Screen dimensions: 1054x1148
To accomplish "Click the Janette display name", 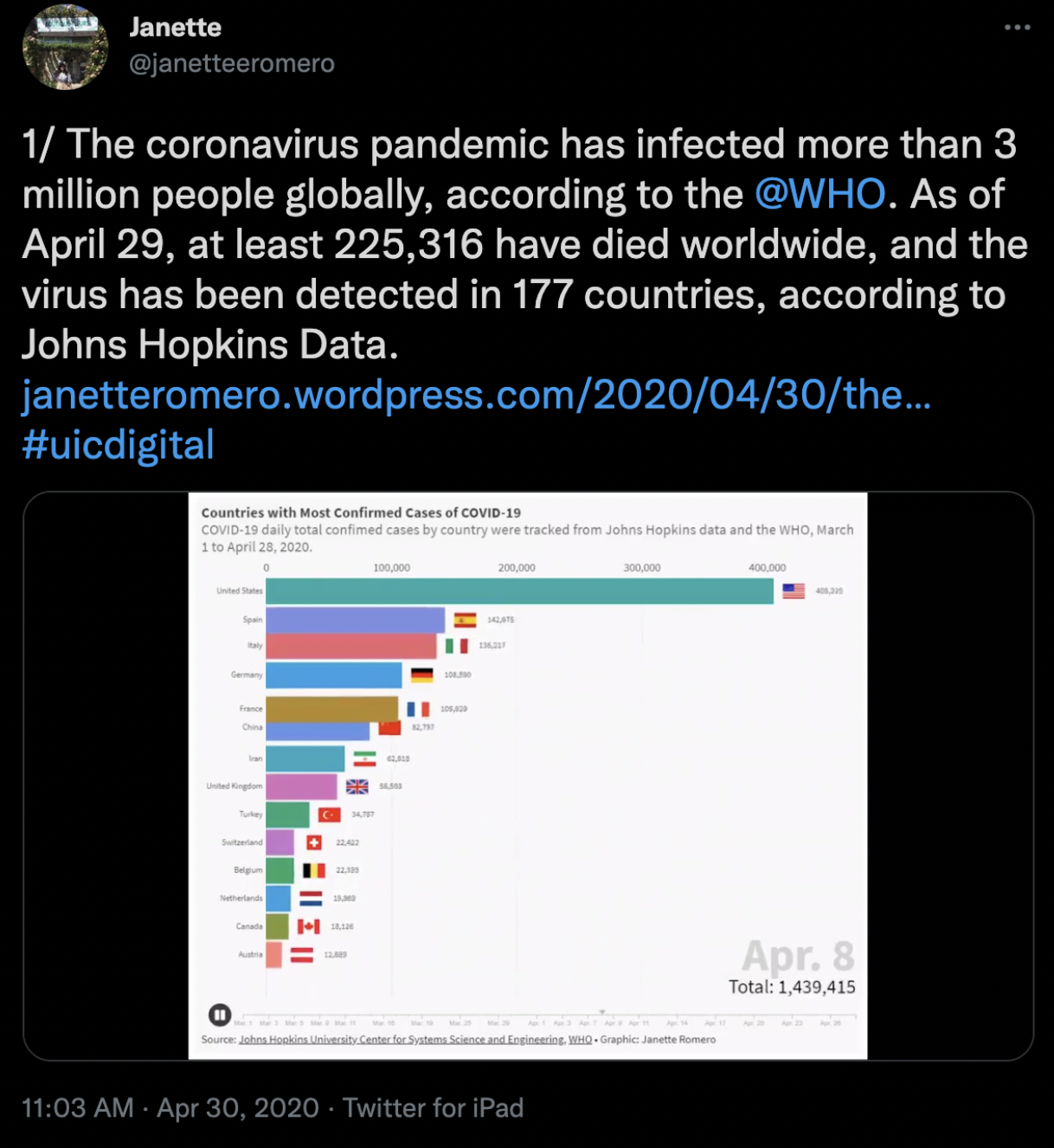I will tap(175, 28).
